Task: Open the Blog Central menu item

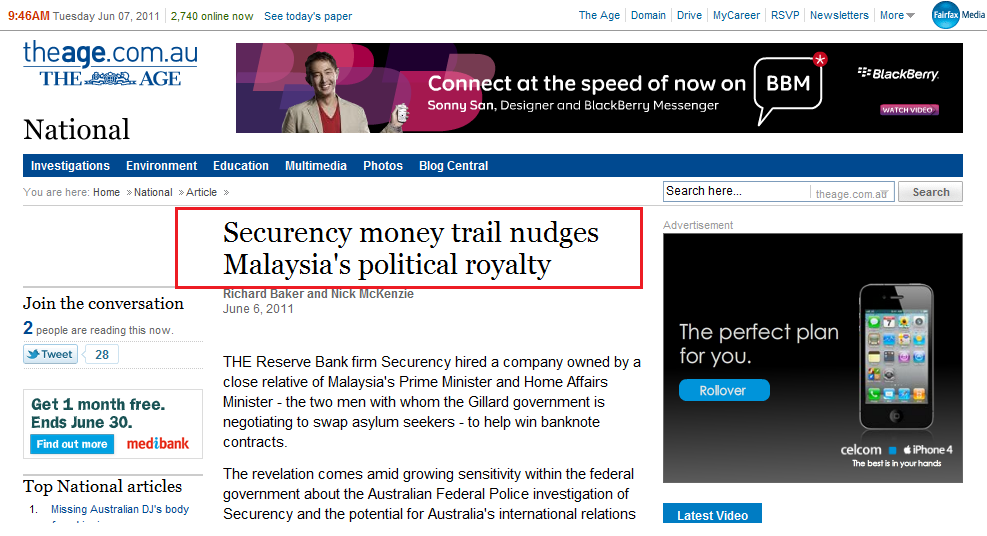Action: [x=453, y=165]
